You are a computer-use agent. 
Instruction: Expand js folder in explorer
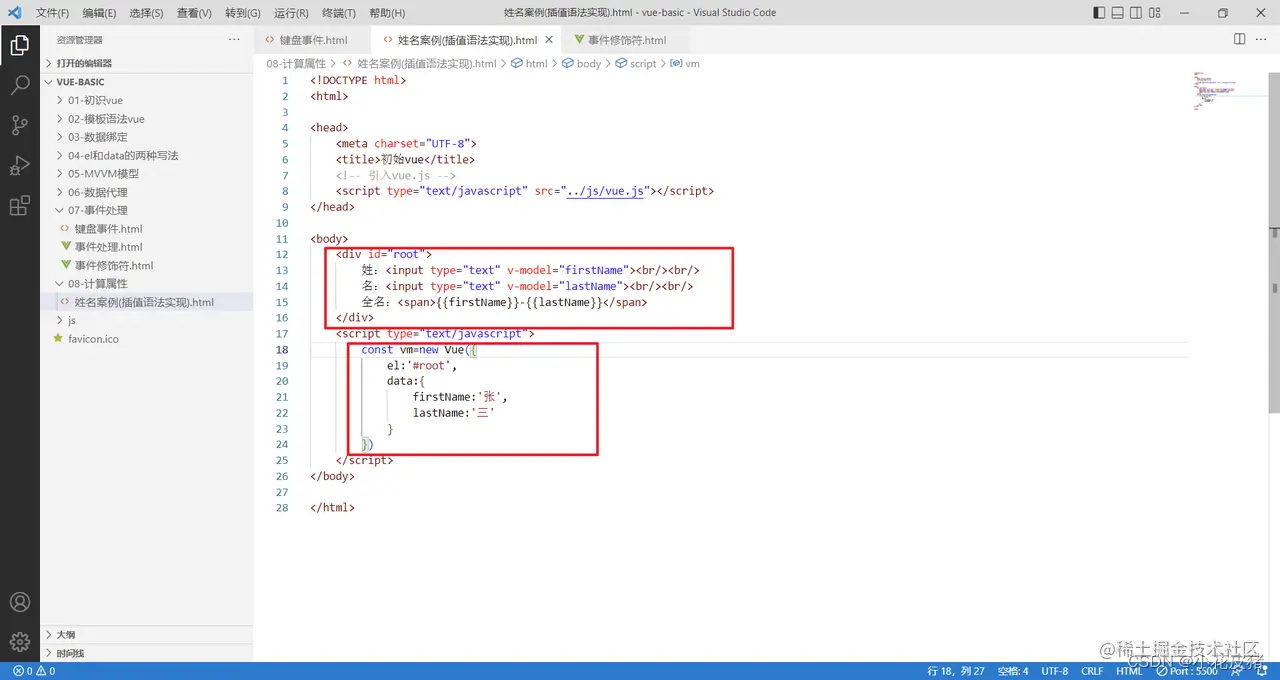pyautogui.click(x=147, y=320)
